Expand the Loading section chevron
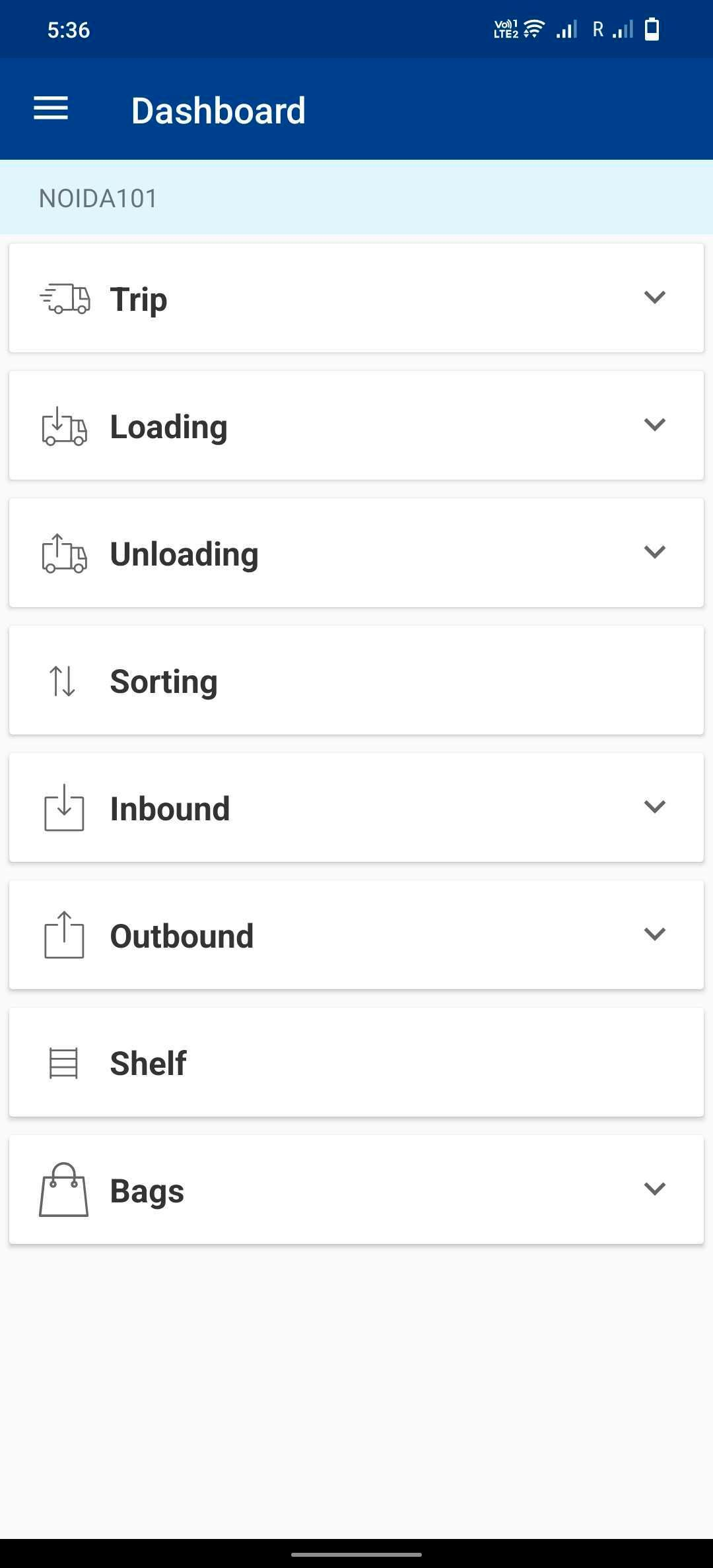This screenshot has width=713, height=1568. 654,424
